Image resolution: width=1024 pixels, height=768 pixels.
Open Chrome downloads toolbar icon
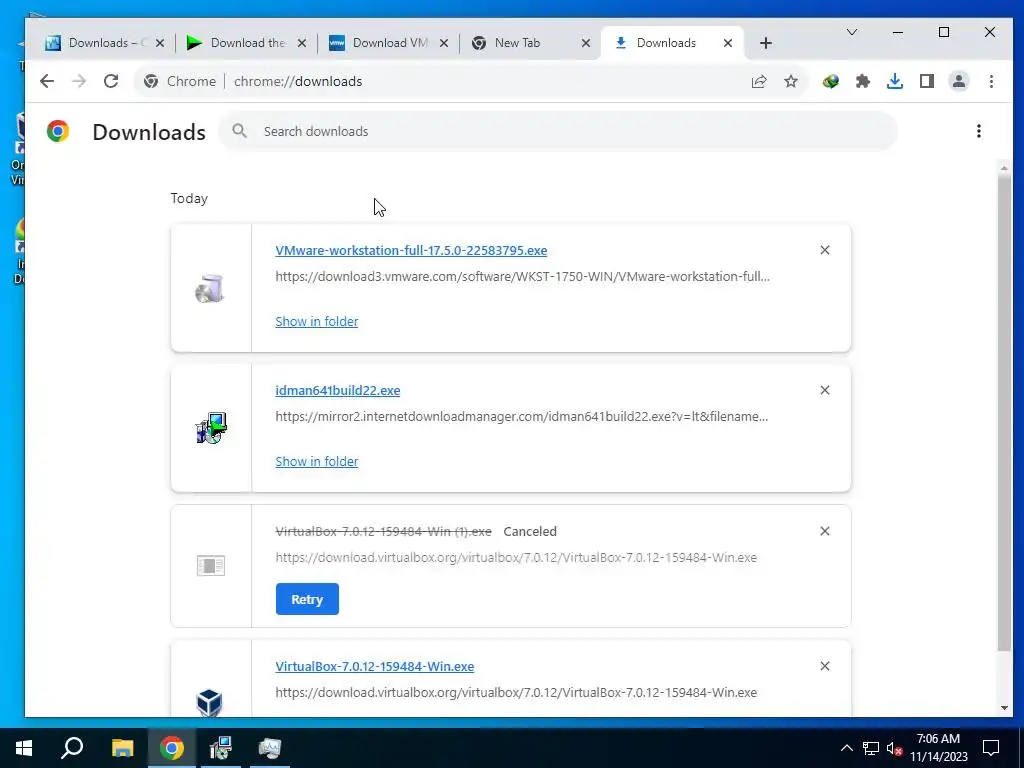pyautogui.click(x=895, y=81)
